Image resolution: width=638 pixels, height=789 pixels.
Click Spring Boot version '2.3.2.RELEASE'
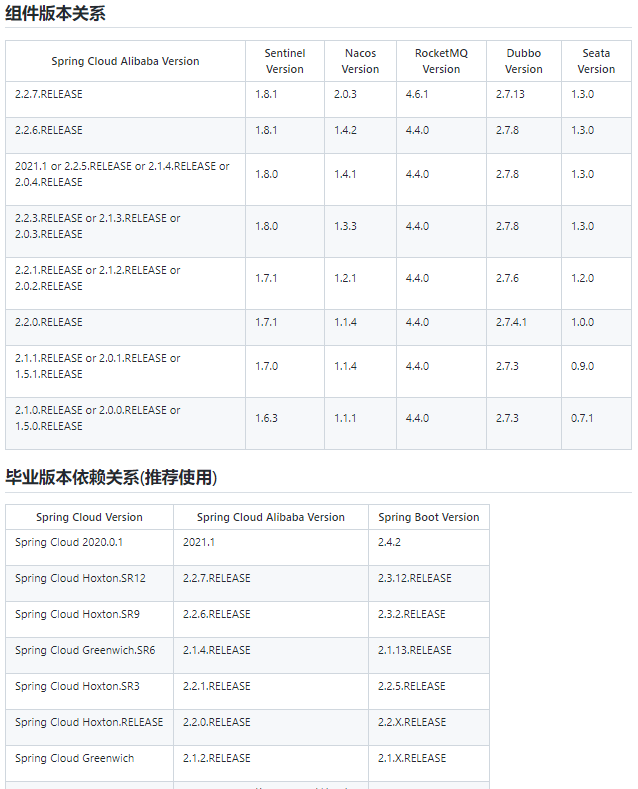click(412, 614)
